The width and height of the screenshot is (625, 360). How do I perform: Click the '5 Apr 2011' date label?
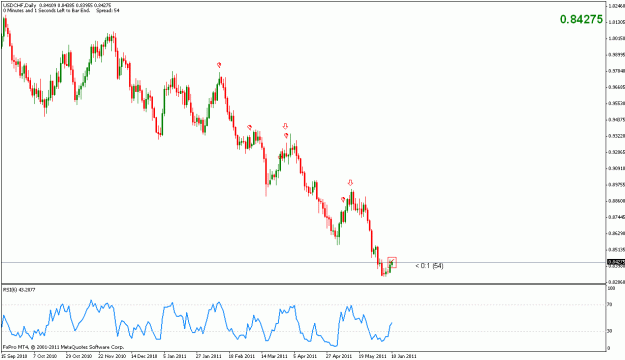coord(305,356)
